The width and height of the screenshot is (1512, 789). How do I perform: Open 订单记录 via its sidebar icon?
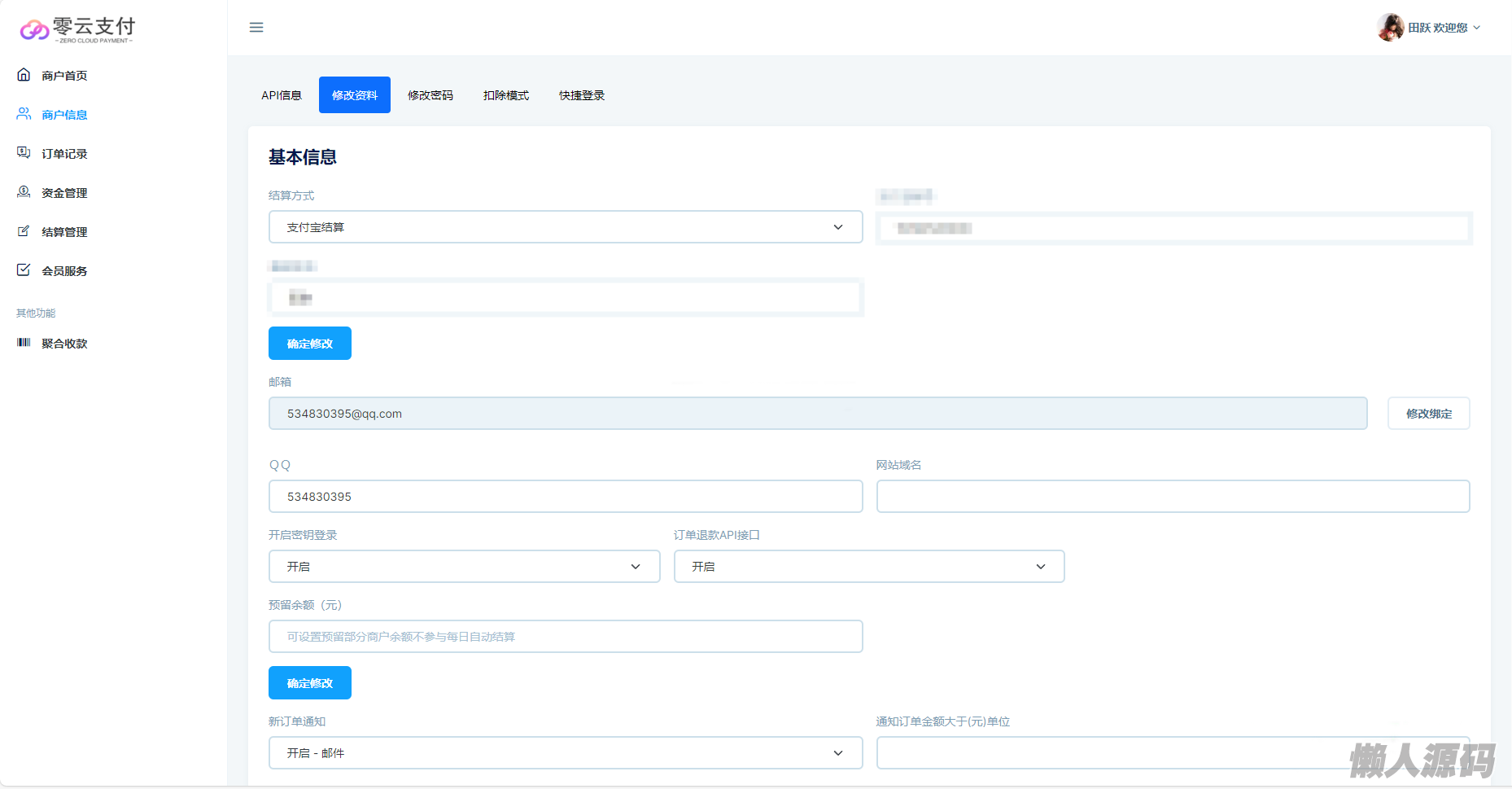24,153
